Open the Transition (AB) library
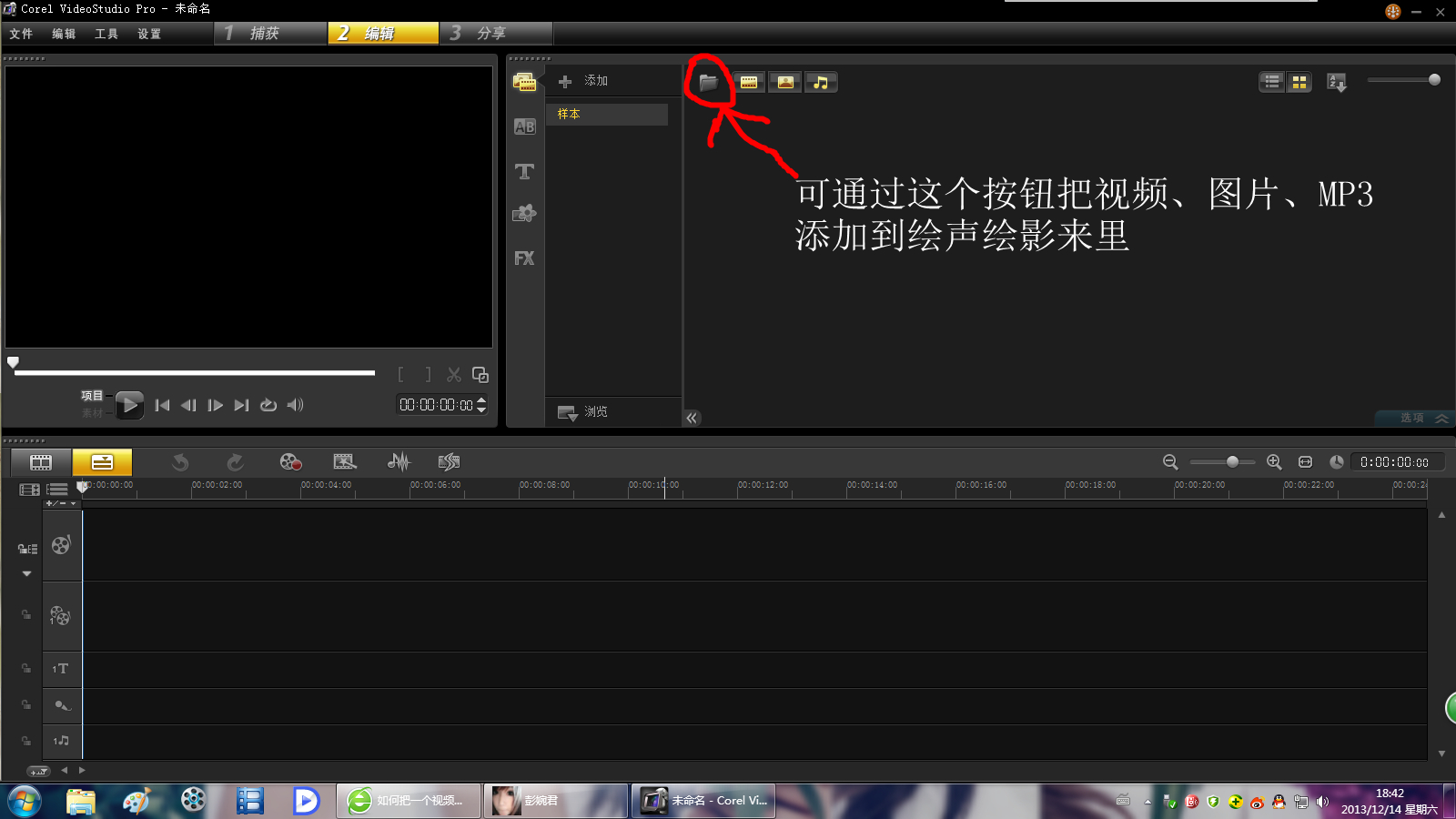Viewport: 1456px width, 819px height. pos(524,127)
